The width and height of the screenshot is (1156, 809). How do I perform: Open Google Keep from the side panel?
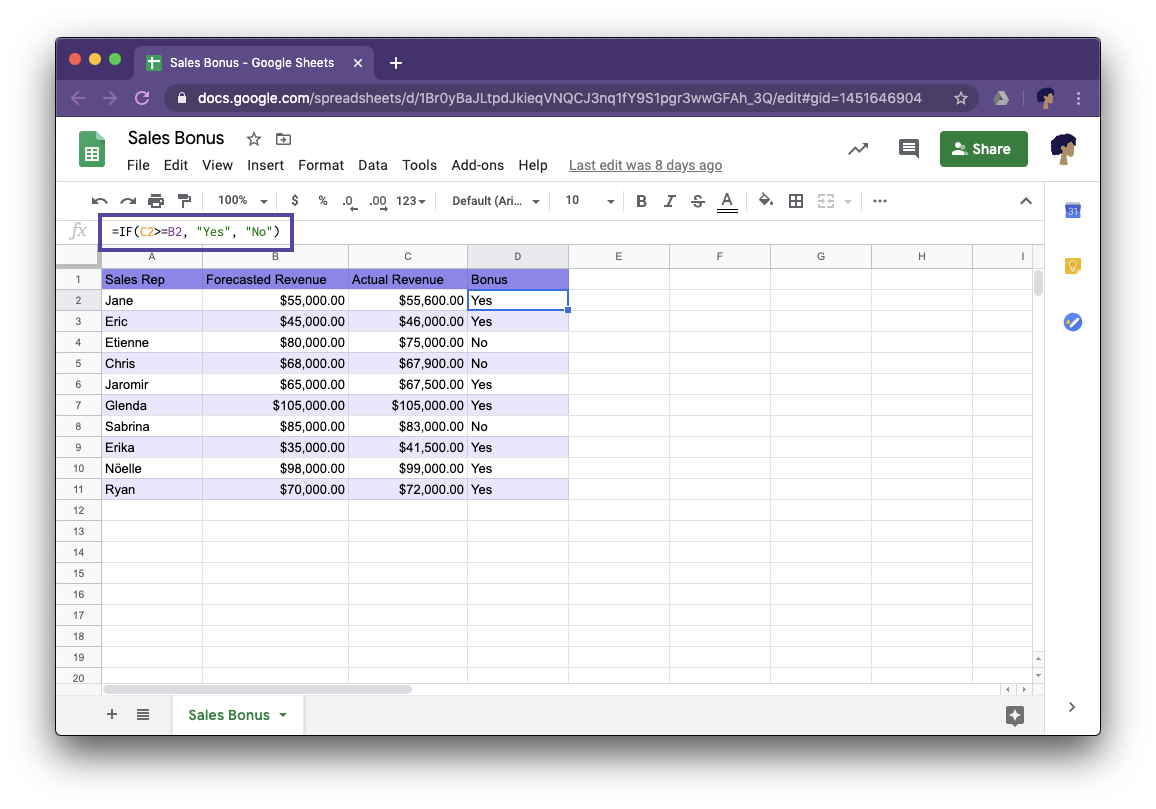(x=1073, y=266)
